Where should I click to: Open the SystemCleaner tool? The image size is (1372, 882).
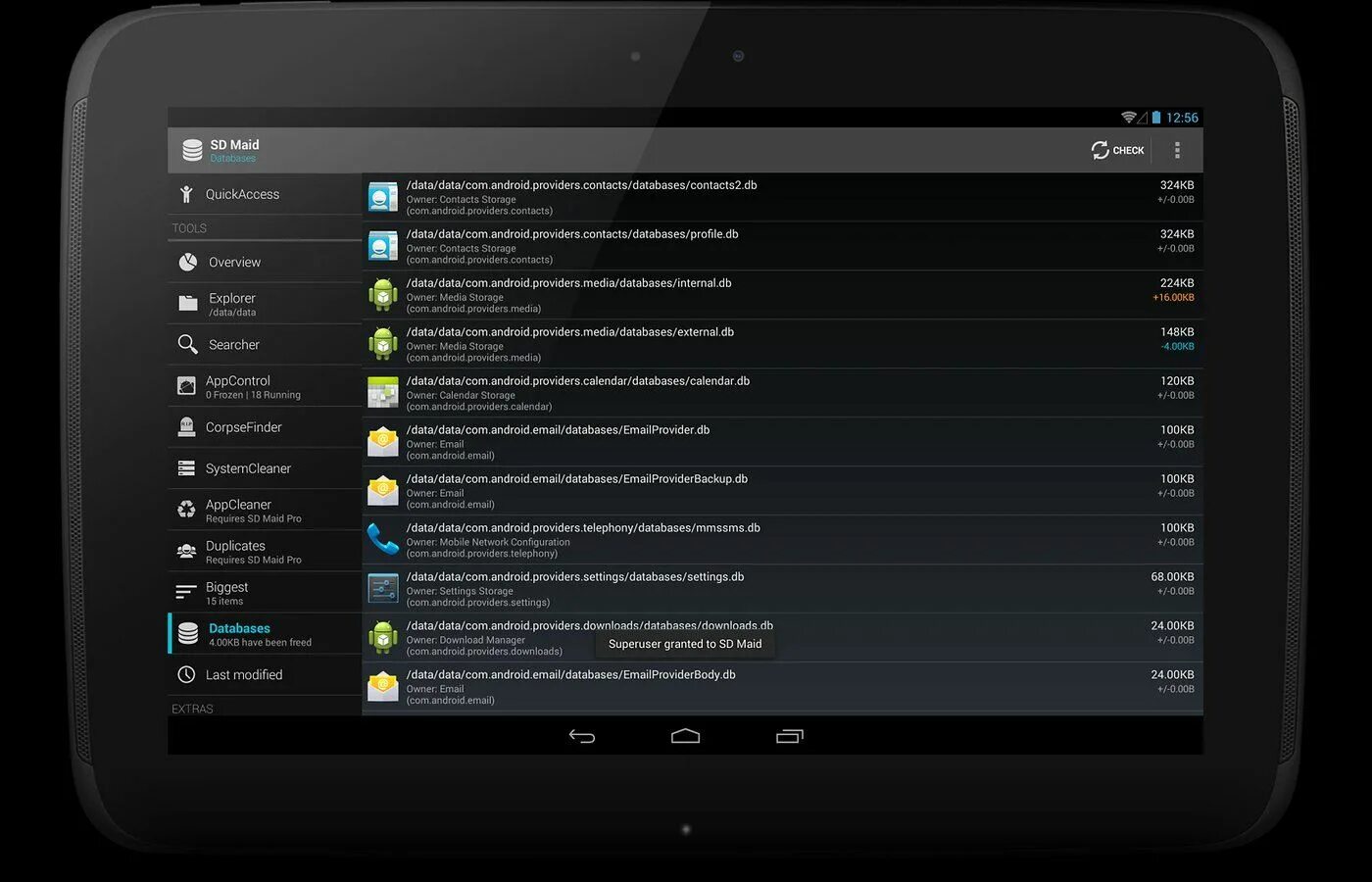point(265,468)
